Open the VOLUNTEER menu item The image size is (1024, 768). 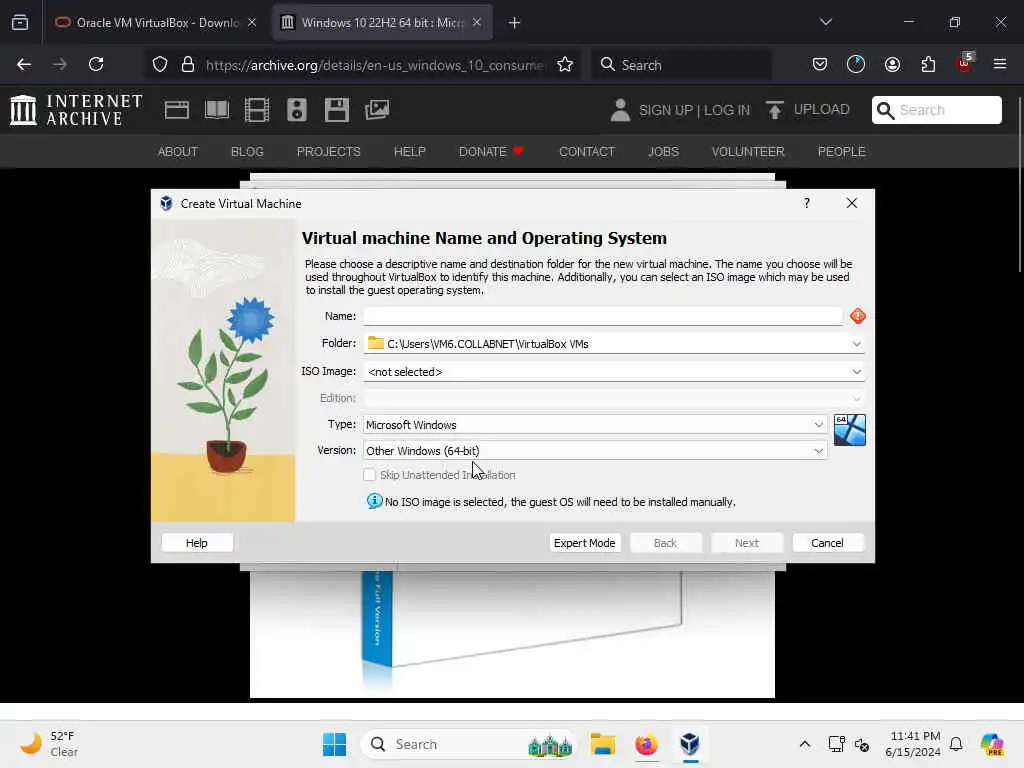(x=748, y=152)
